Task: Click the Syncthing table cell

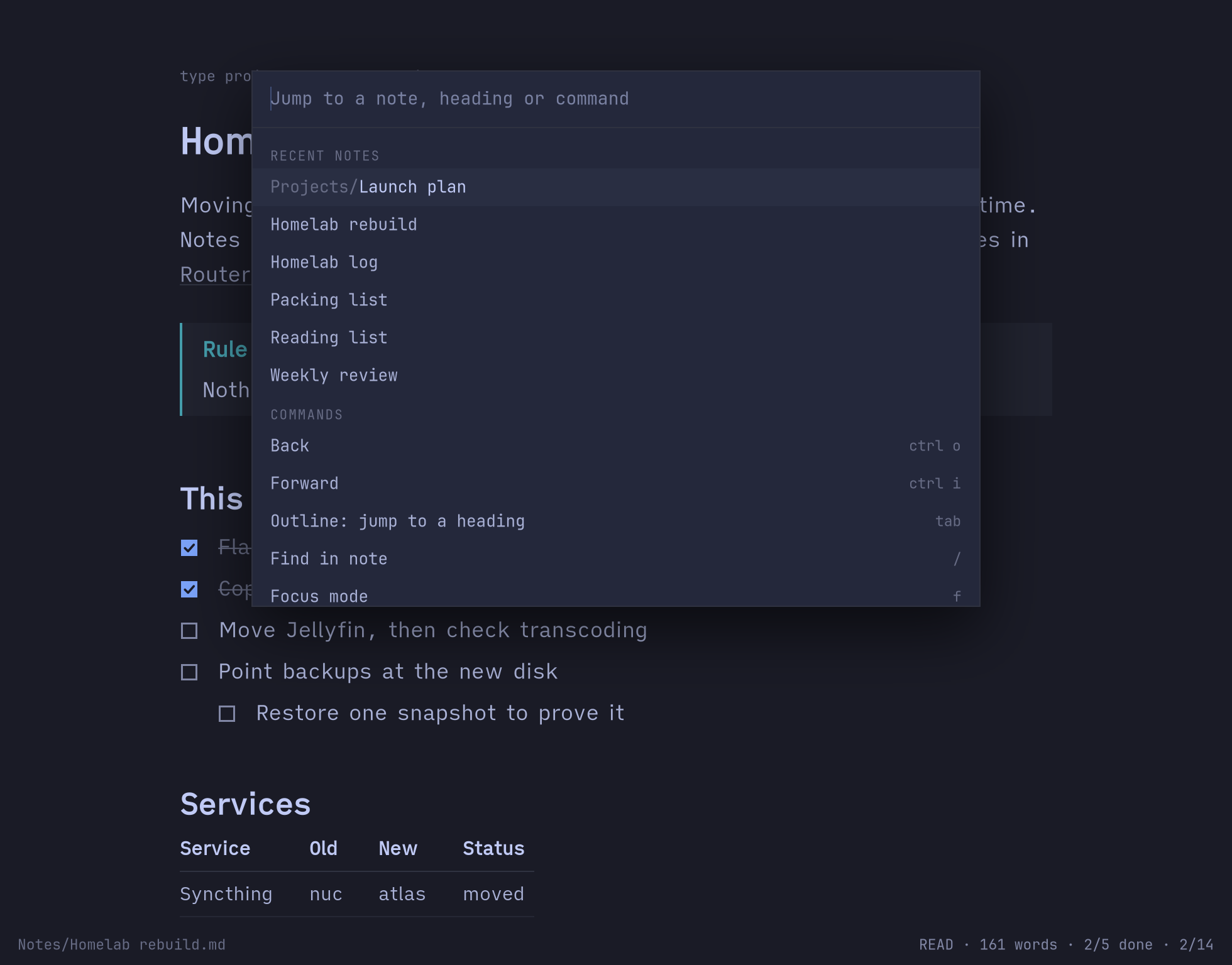Action: pos(226,894)
